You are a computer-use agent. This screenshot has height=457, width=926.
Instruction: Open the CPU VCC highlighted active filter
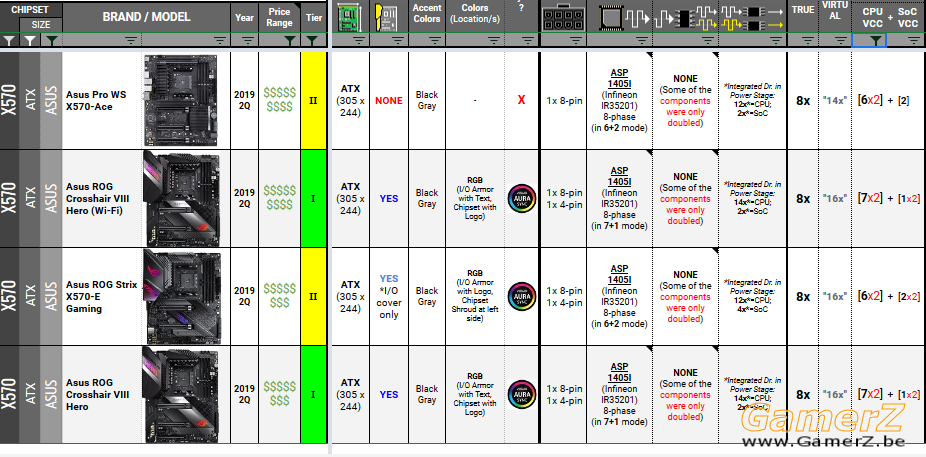(x=876, y=40)
